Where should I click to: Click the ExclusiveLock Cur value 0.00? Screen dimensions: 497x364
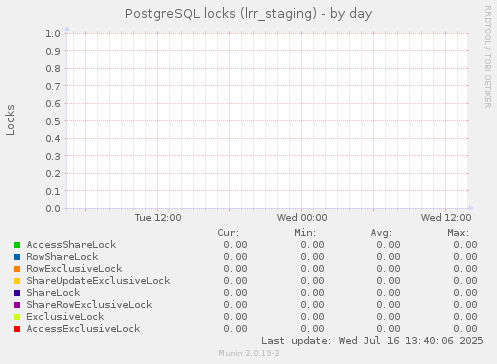coord(235,317)
